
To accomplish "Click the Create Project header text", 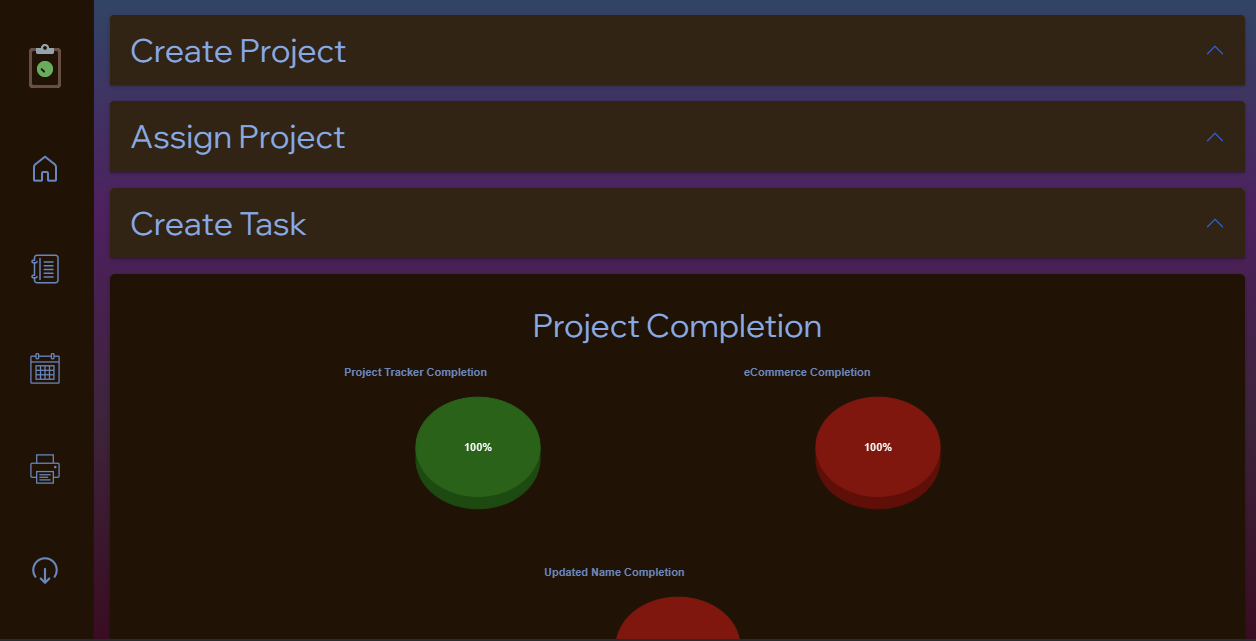I will click(x=238, y=50).
